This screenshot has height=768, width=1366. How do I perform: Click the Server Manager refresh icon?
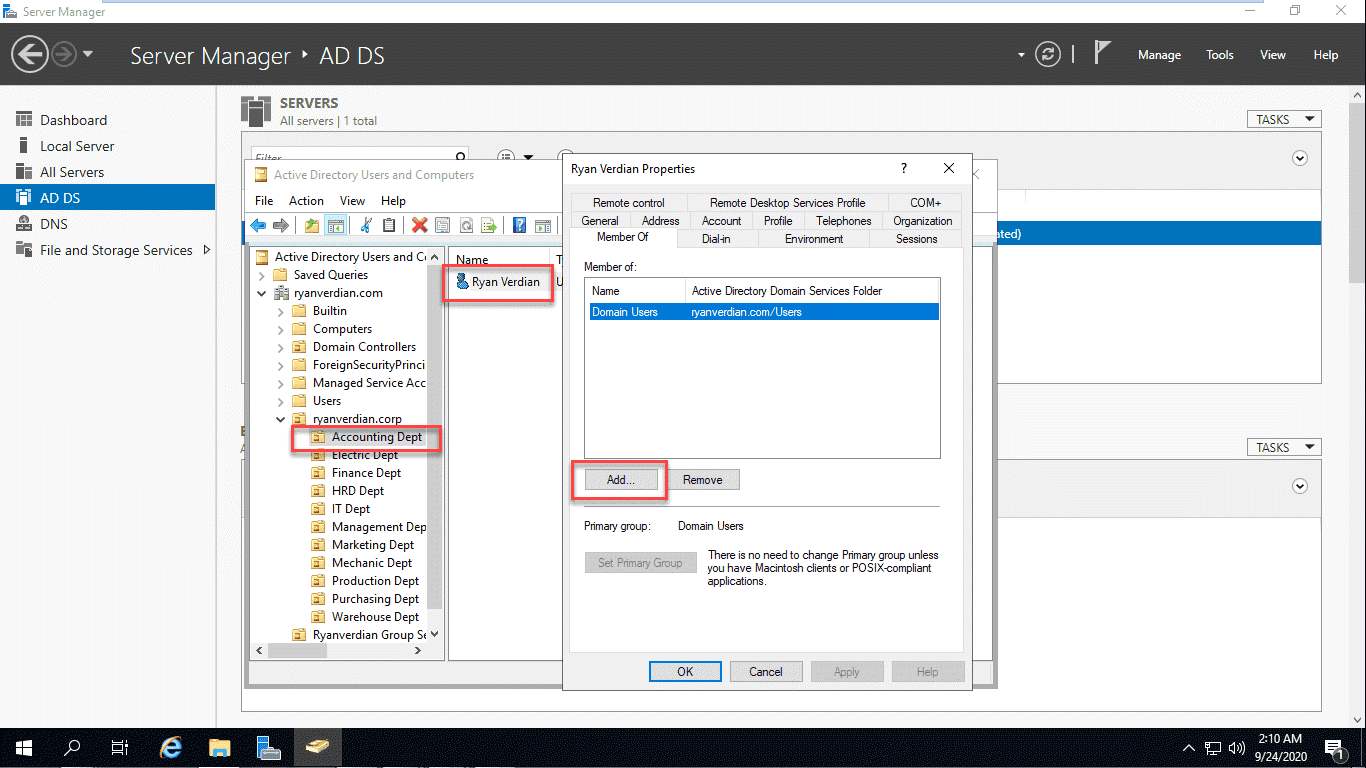[x=1048, y=54]
